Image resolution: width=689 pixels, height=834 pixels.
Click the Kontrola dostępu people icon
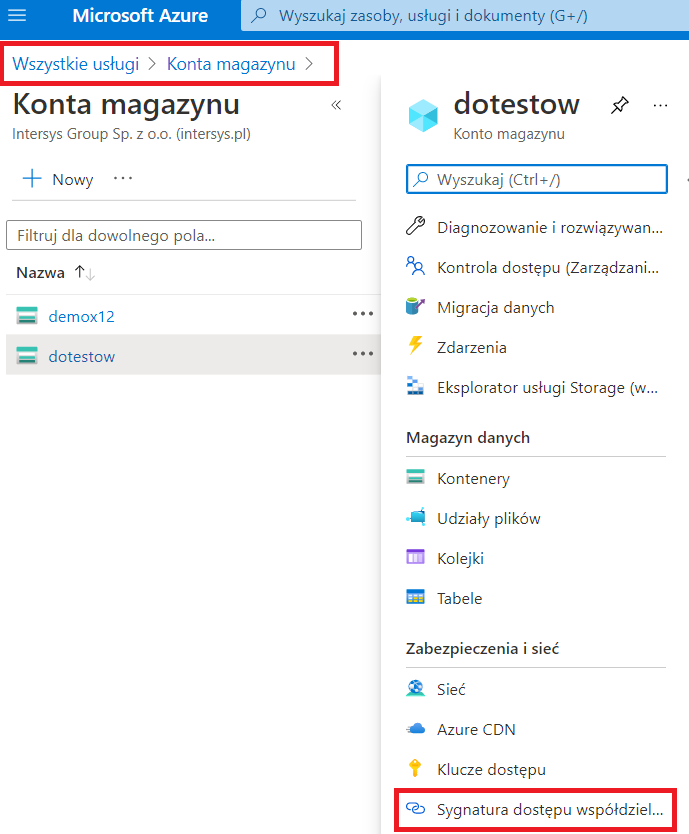[x=416, y=266]
